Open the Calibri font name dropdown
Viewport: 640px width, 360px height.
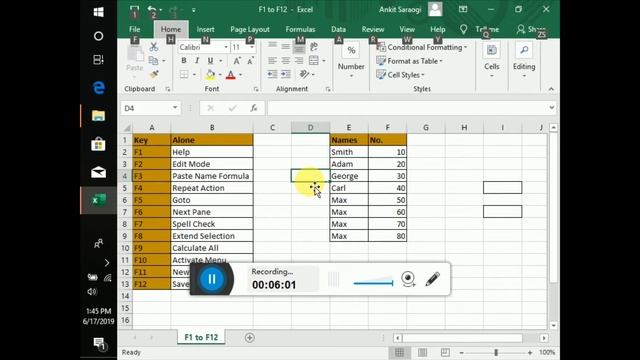pyautogui.click(x=225, y=47)
